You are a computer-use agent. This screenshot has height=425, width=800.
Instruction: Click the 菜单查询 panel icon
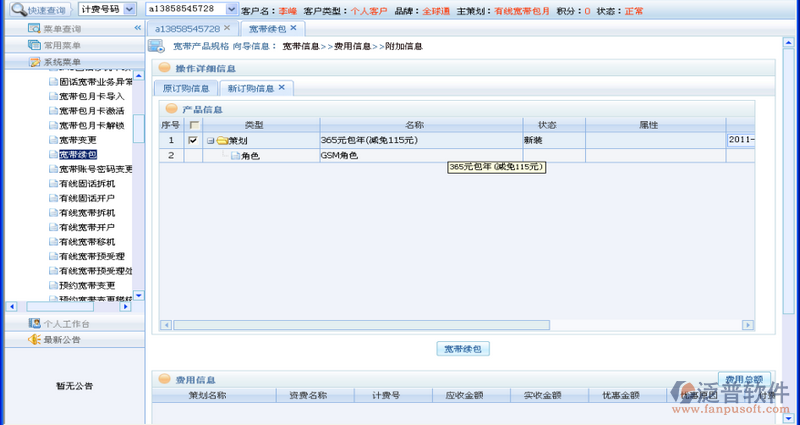point(35,29)
